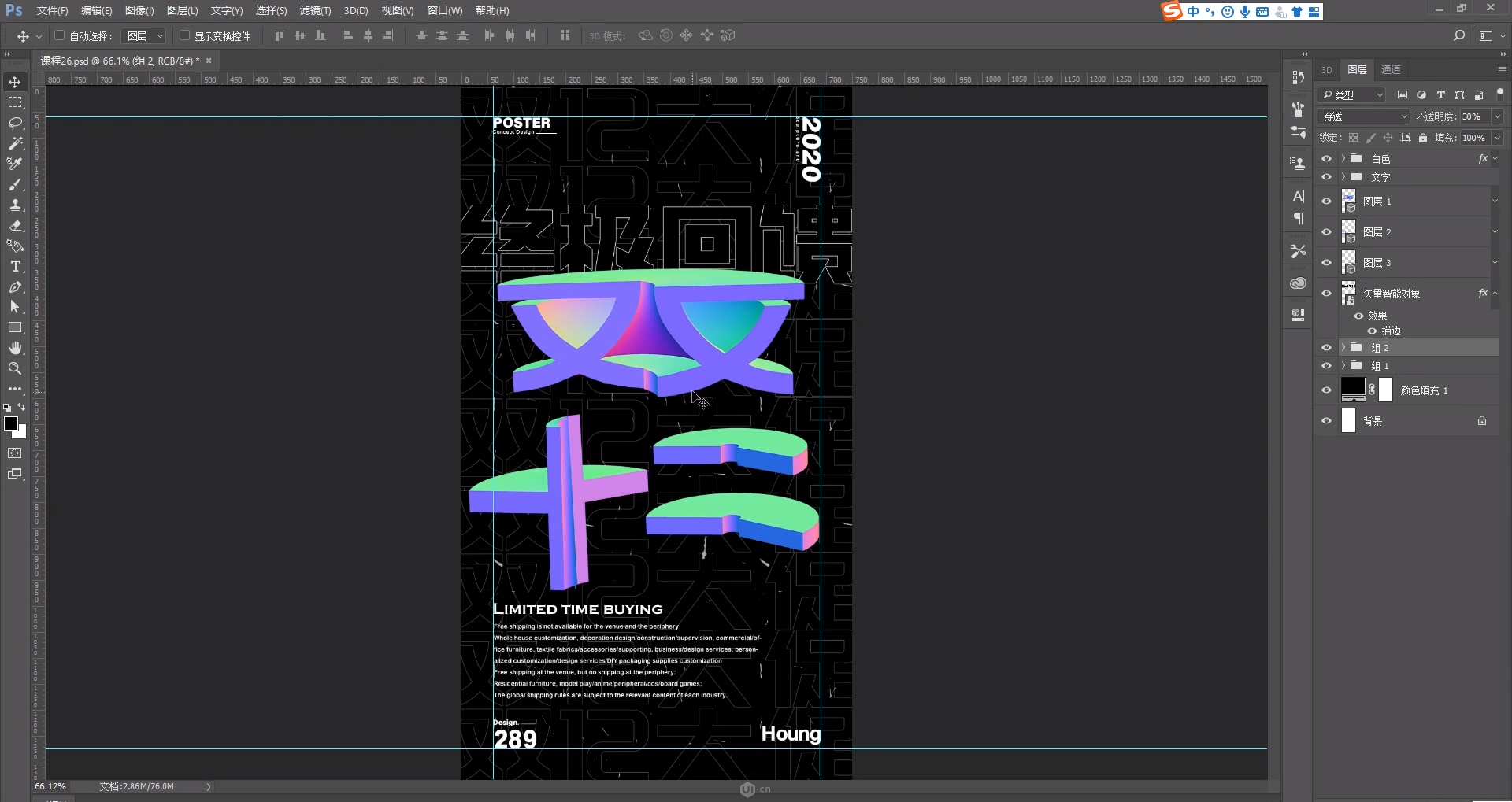Click the zoom percentage field 66.12%
The width and height of the screenshot is (1512, 802).
50,786
